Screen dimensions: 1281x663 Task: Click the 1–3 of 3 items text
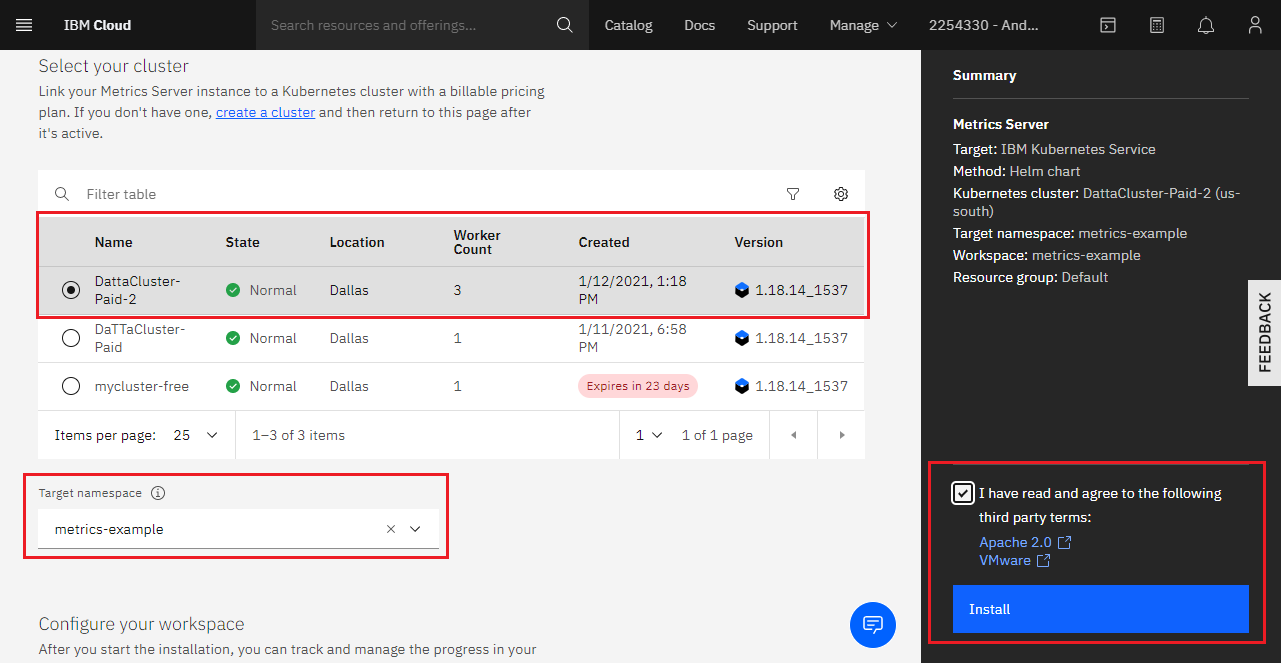point(299,435)
